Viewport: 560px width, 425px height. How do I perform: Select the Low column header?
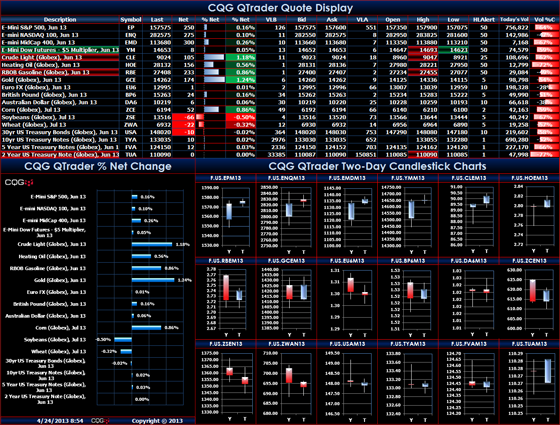coord(453,20)
